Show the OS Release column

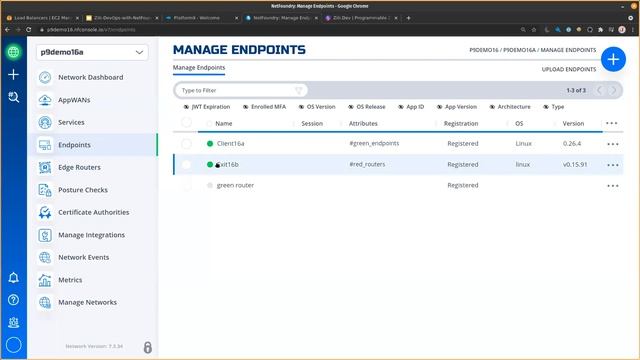click(367, 107)
